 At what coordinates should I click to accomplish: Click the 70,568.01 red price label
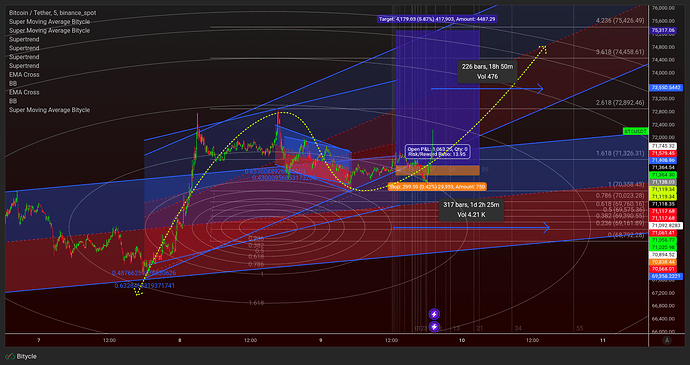click(663, 269)
